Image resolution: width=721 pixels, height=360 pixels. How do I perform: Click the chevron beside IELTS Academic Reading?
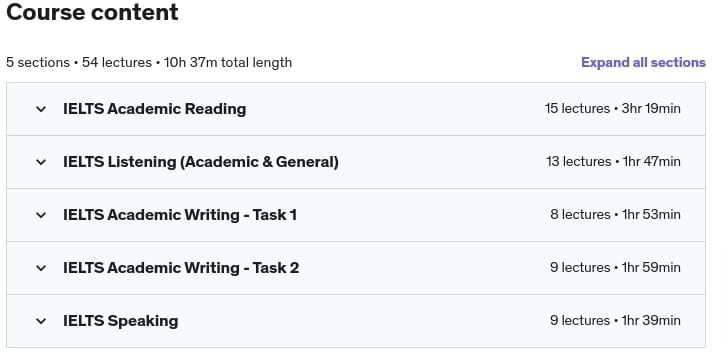point(41,109)
